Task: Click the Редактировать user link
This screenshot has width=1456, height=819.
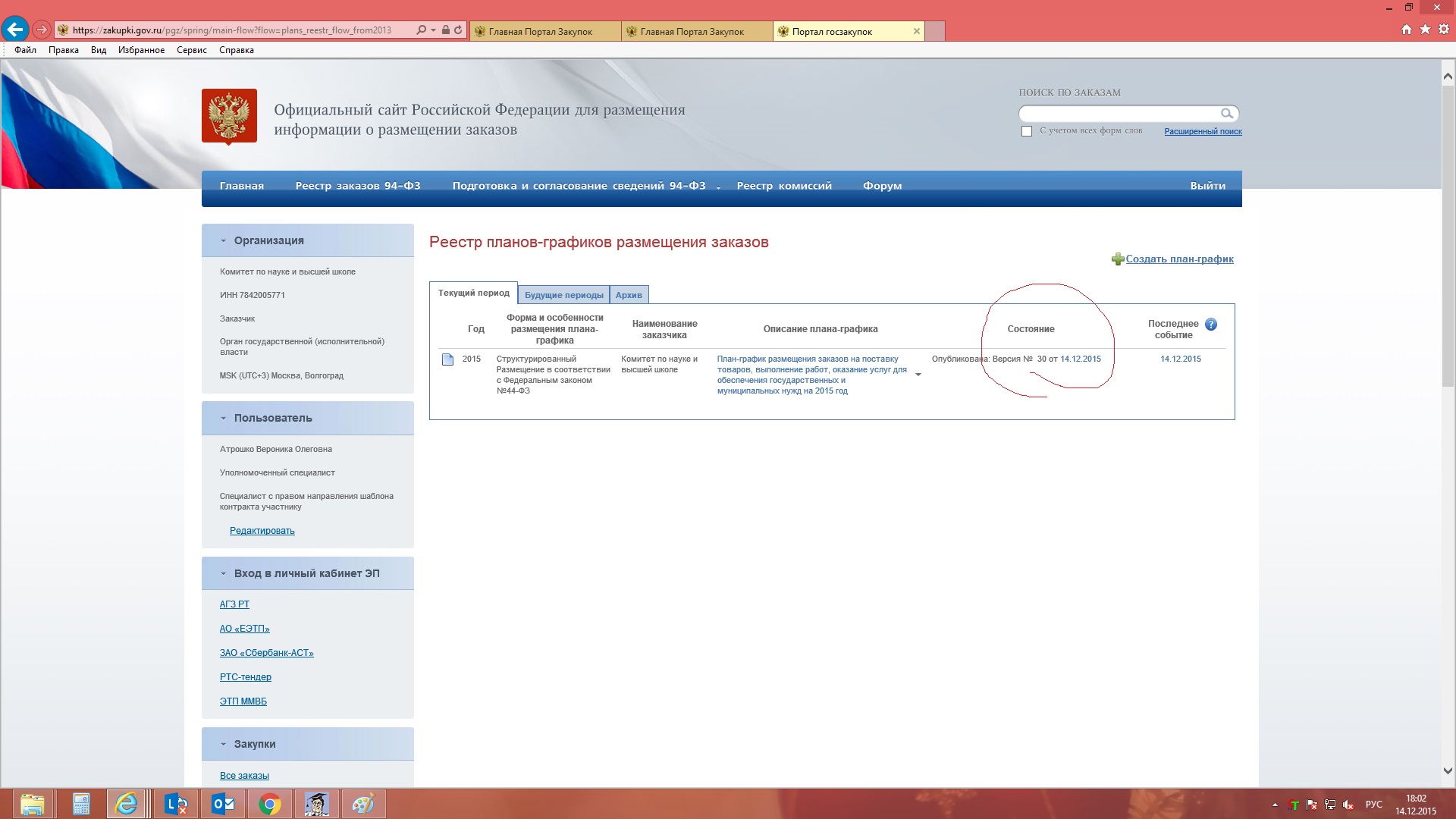Action: point(262,531)
